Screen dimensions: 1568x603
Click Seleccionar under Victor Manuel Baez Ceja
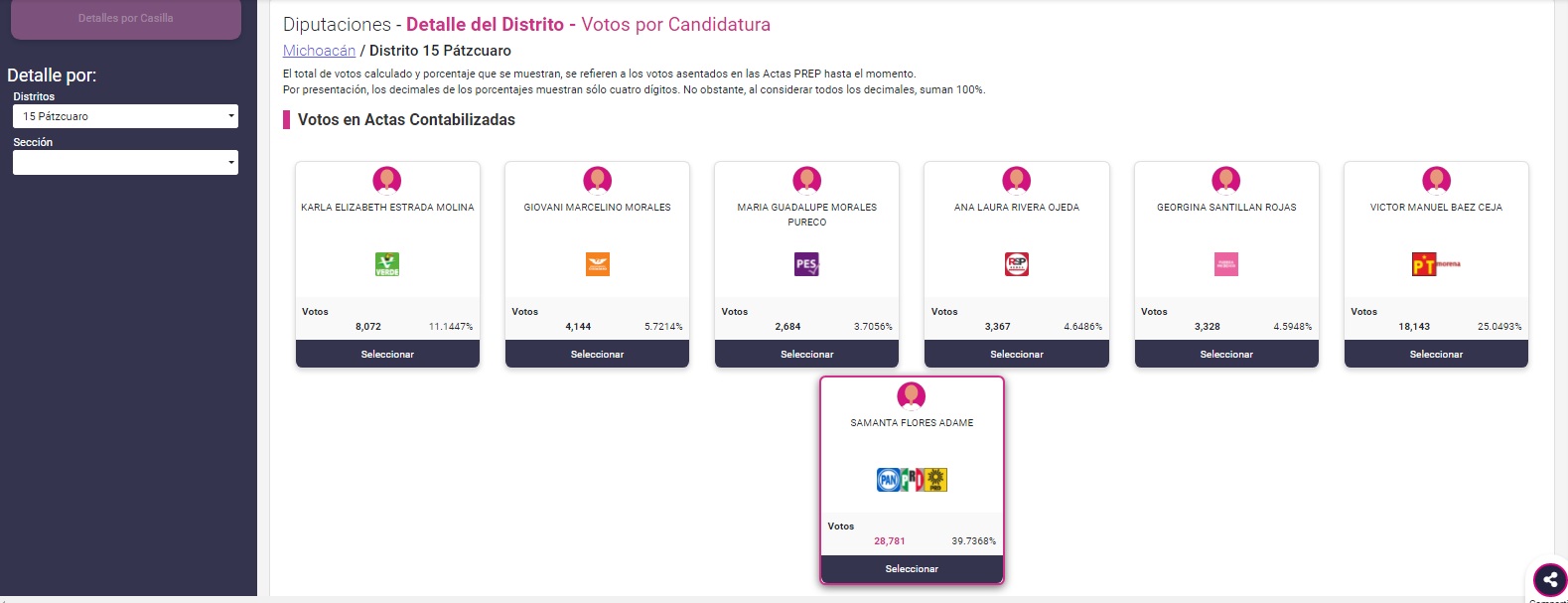pos(1436,354)
